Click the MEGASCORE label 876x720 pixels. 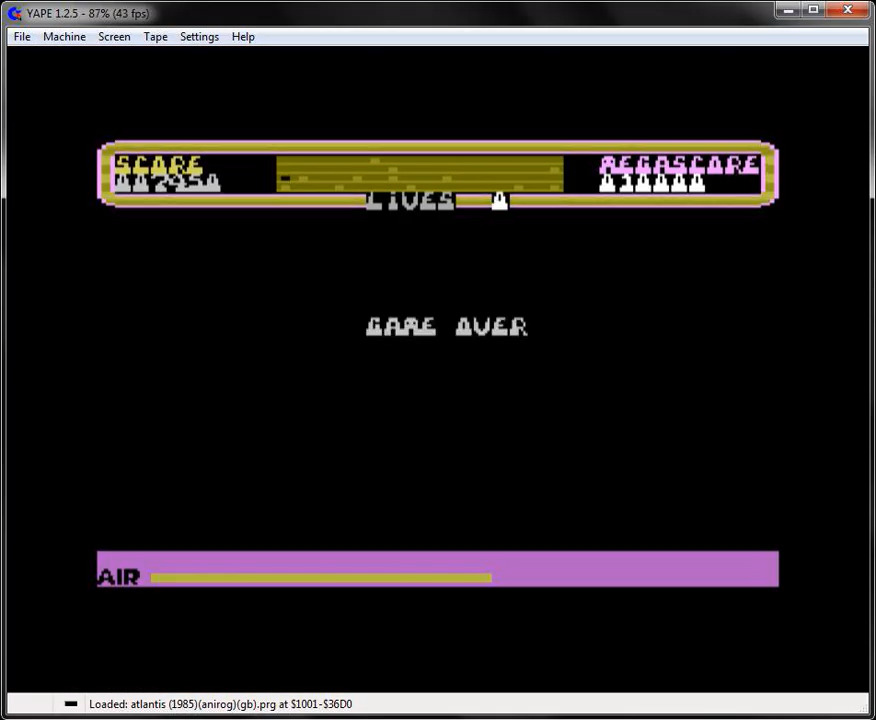(x=679, y=165)
